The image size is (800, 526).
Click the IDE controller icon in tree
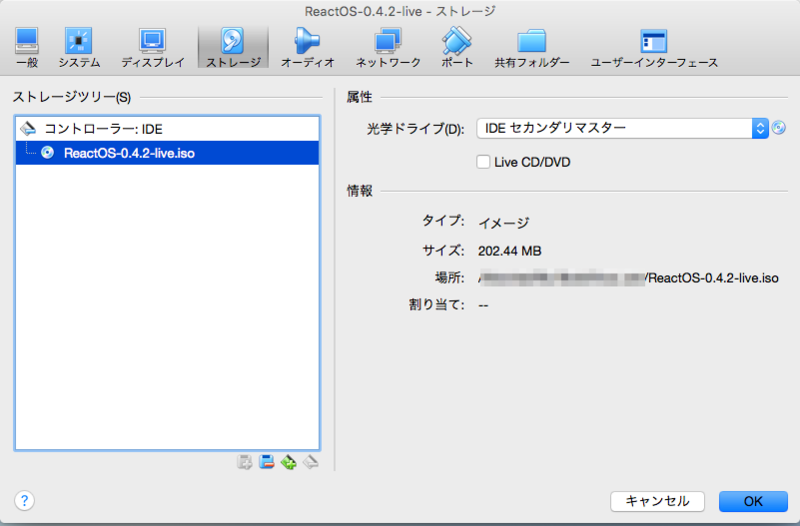tap(28, 129)
